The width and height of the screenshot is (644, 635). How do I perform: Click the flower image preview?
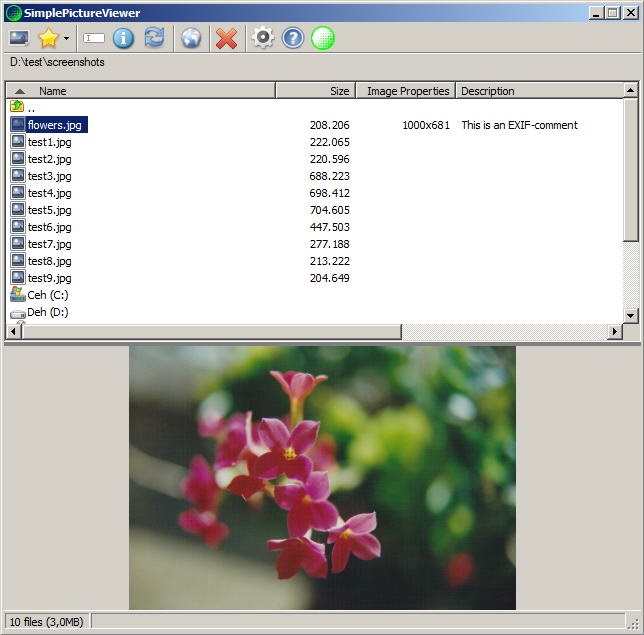click(322, 477)
